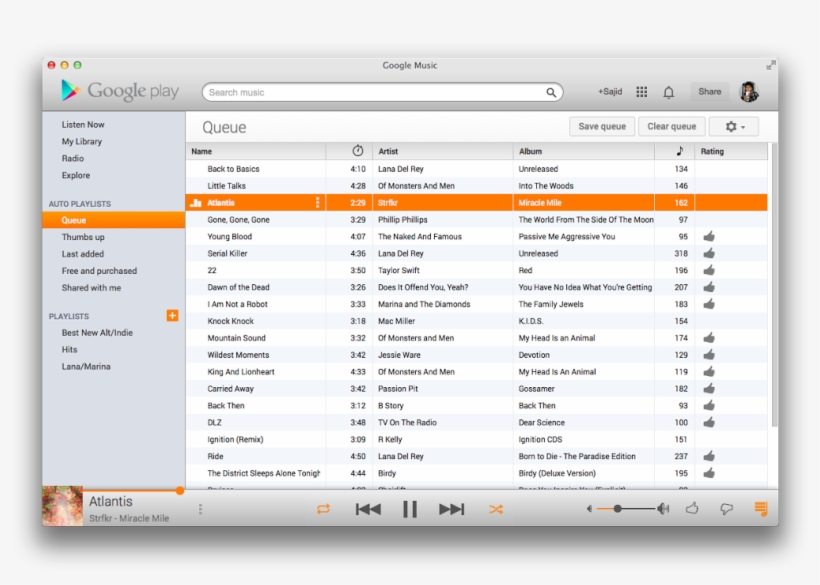The image size is (820, 585).
Task: Pause the current song
Action: [x=410, y=509]
